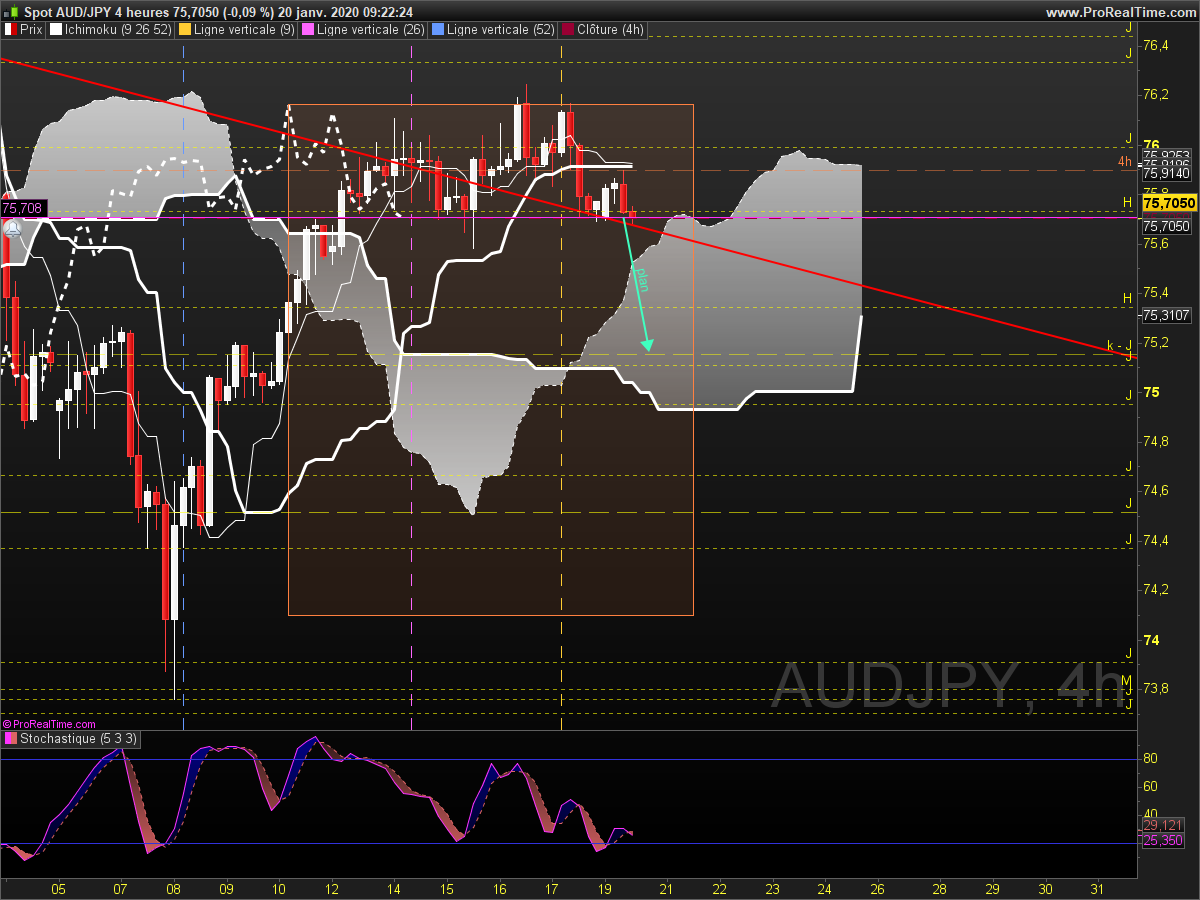Click date 14 on the time axis
The image size is (1200, 900).
[394, 888]
